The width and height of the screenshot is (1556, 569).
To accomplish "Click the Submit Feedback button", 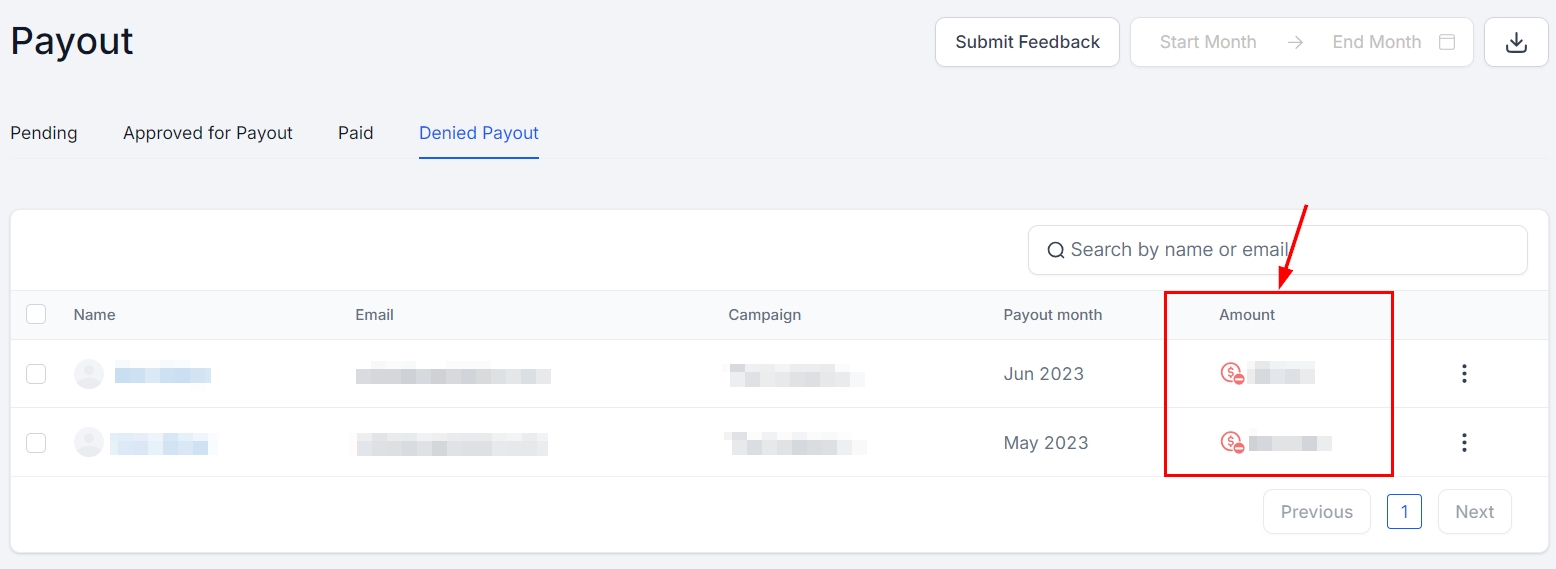I will (x=1027, y=42).
